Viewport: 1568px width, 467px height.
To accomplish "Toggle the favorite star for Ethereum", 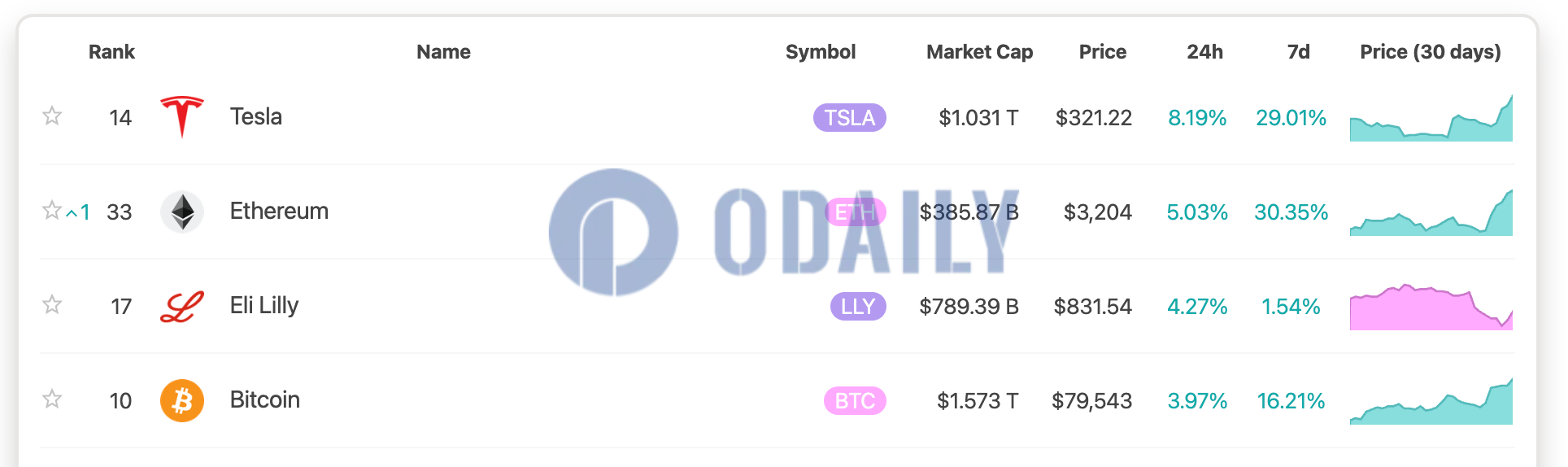I will tap(52, 210).
